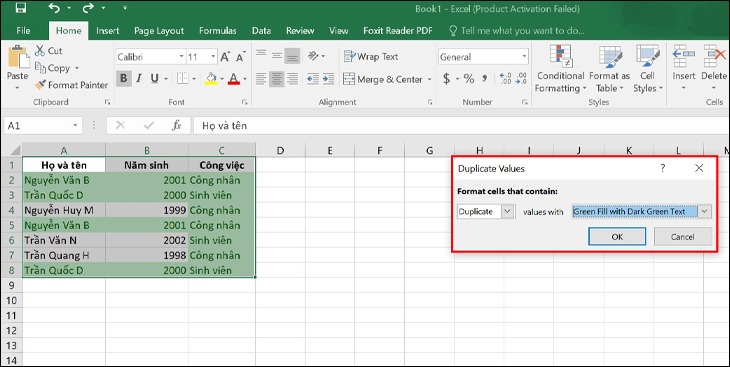
Task: Switch to the Formulas ribbon tab
Action: (217, 31)
